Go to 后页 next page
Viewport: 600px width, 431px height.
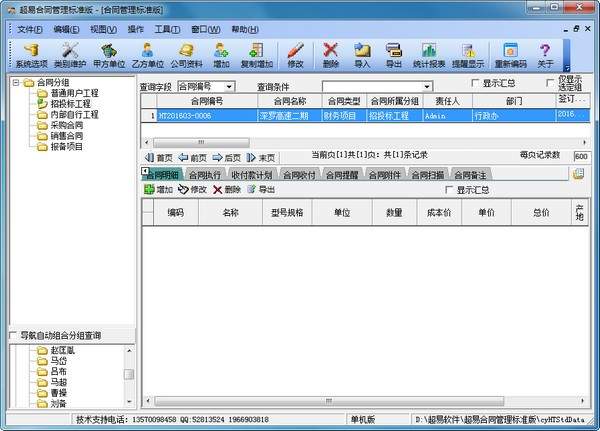tap(226, 157)
